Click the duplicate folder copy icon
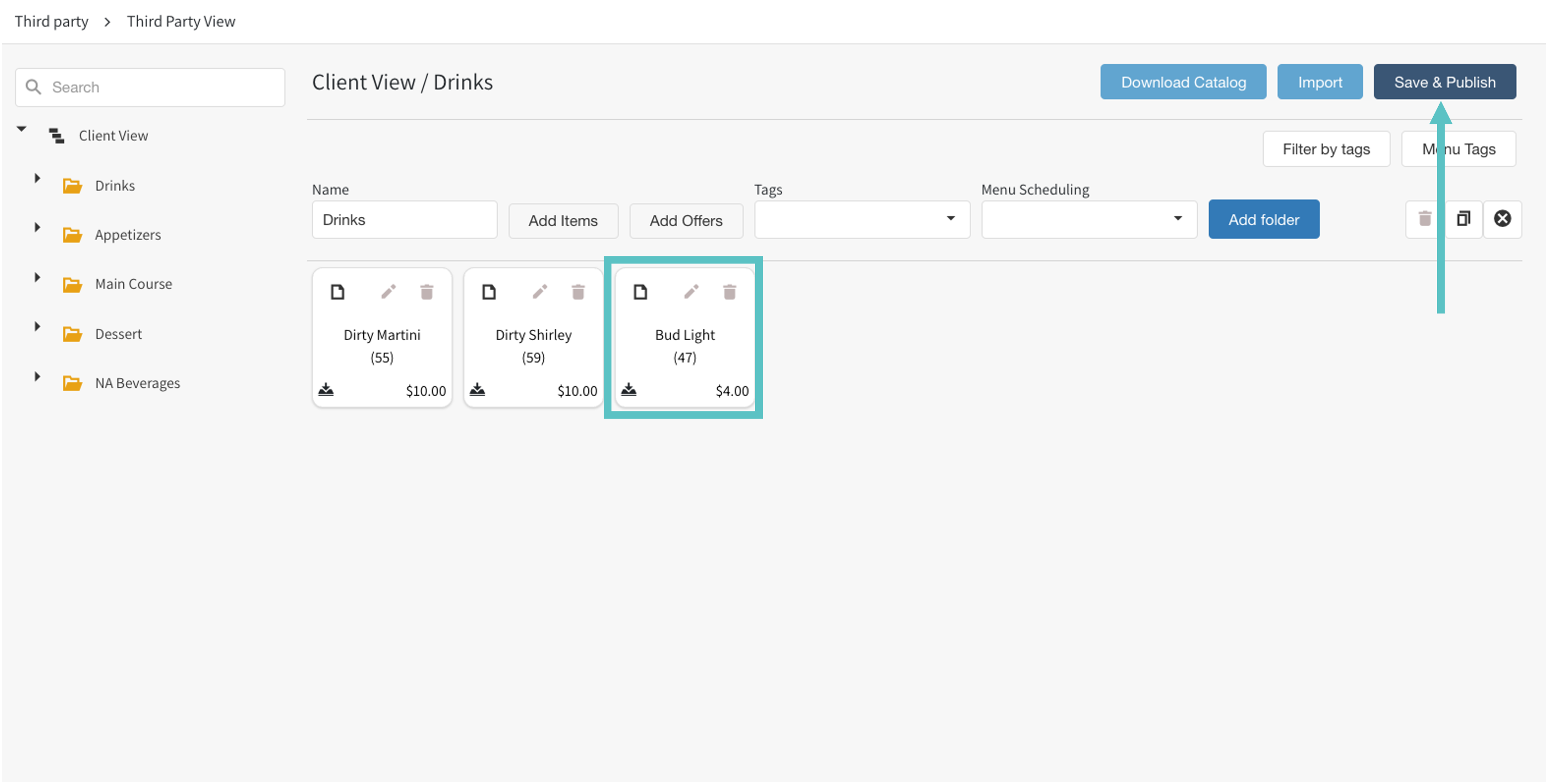Image resolution: width=1546 pixels, height=784 pixels. click(x=1463, y=219)
